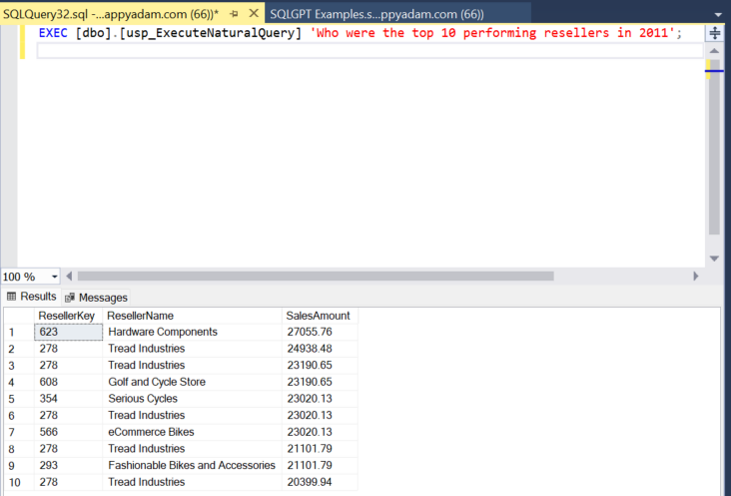Screen dimensions: 731x496
Task: Click the vertical scrollbar up arrow
Action: pos(714,50)
